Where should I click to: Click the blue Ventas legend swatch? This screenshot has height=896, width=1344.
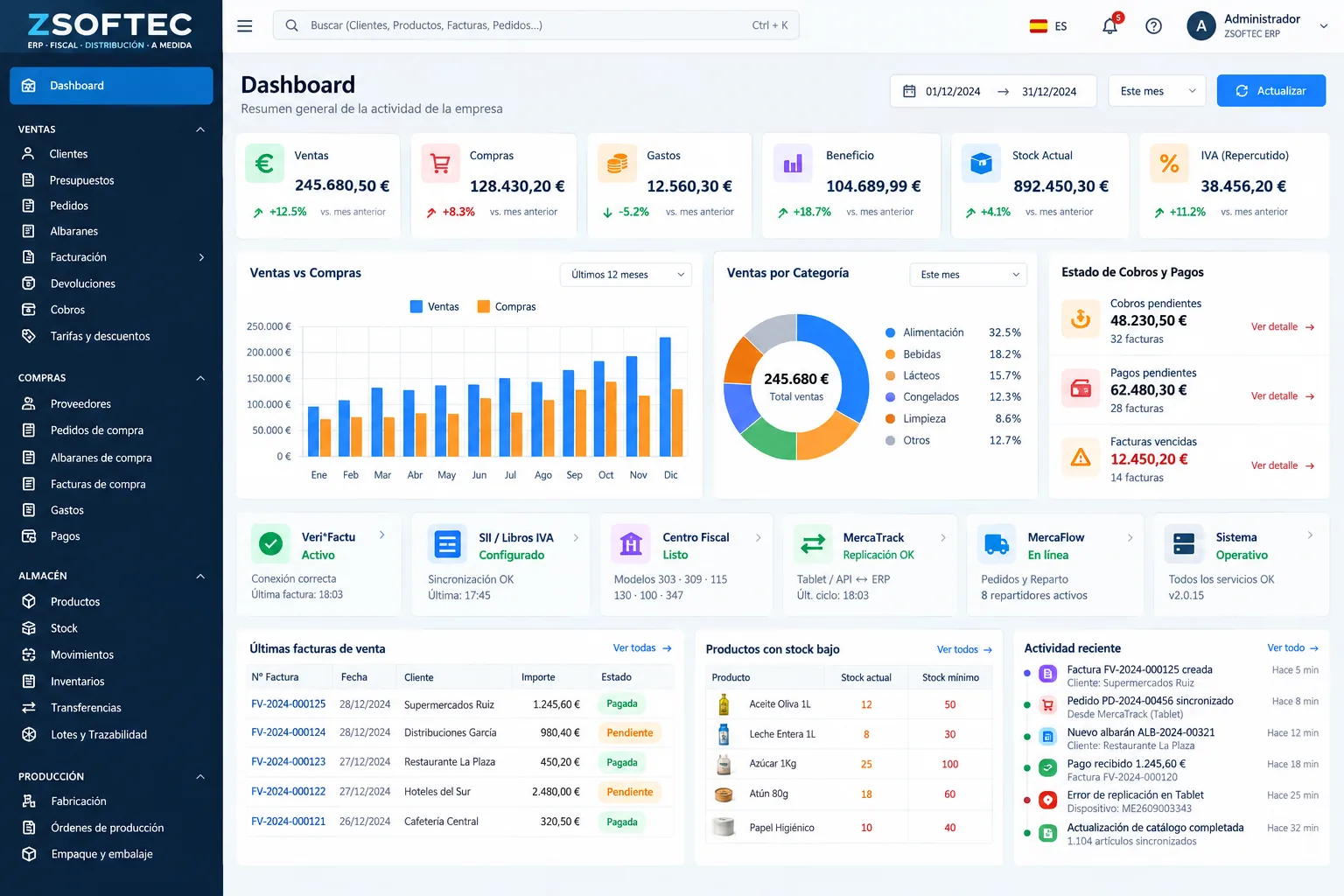pos(416,306)
